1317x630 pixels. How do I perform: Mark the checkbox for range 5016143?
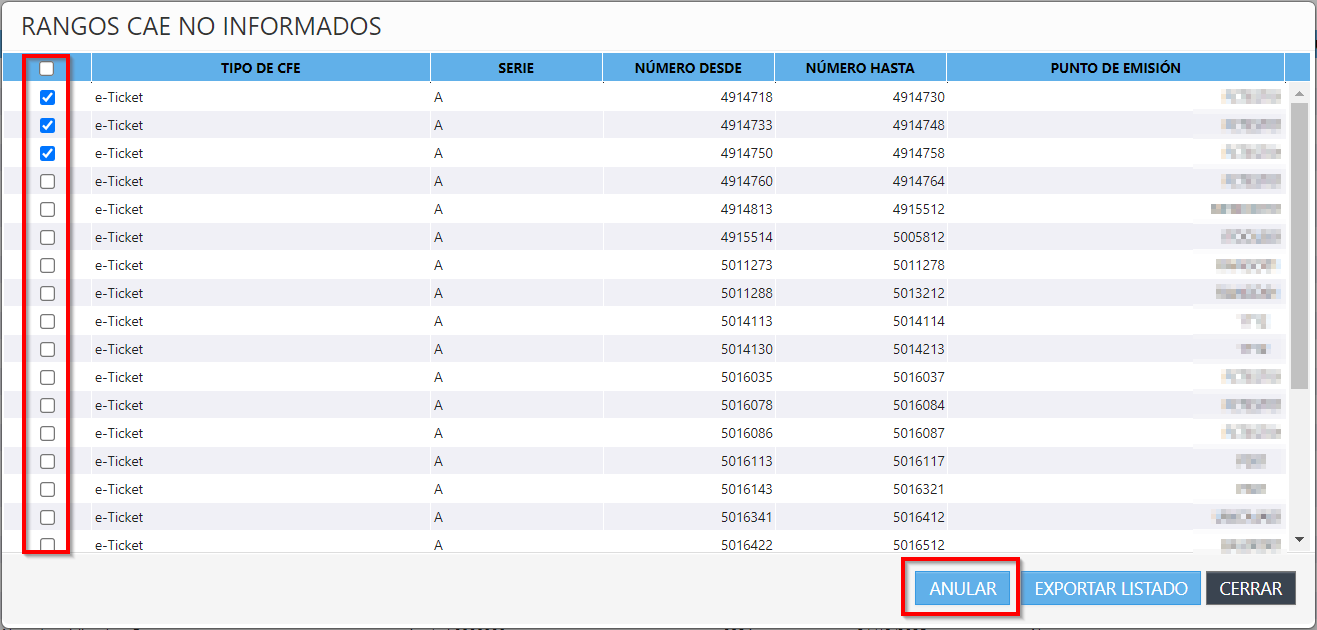(x=47, y=490)
